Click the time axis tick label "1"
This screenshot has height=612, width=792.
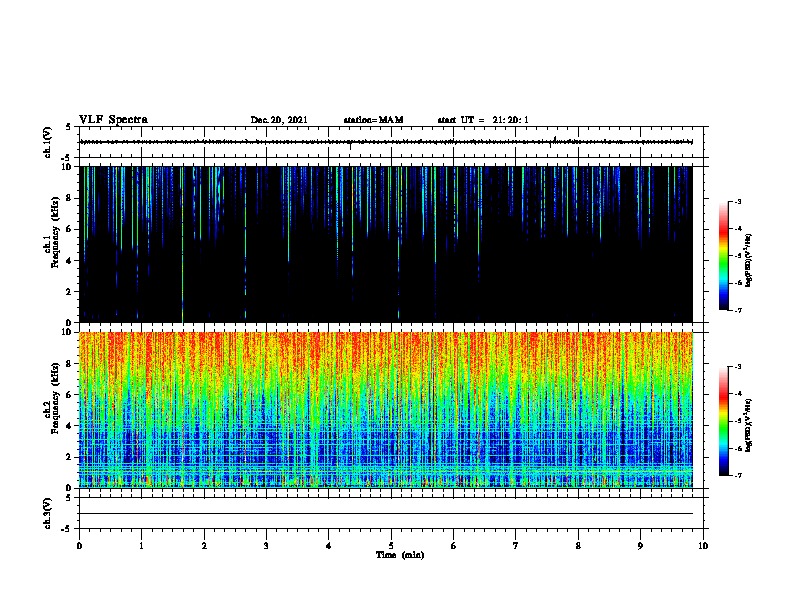click(x=141, y=546)
